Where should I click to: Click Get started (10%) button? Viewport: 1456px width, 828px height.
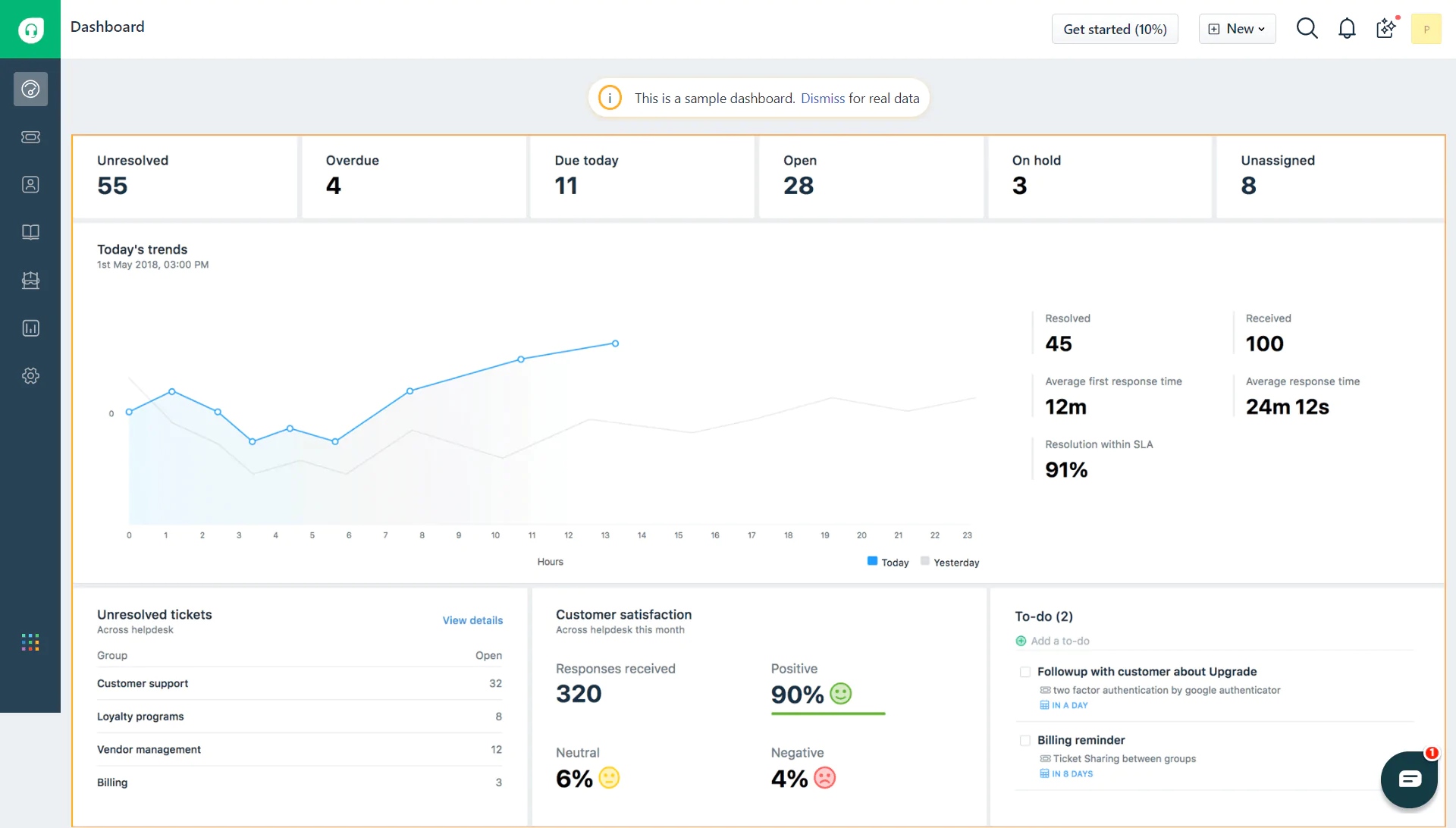[1115, 29]
